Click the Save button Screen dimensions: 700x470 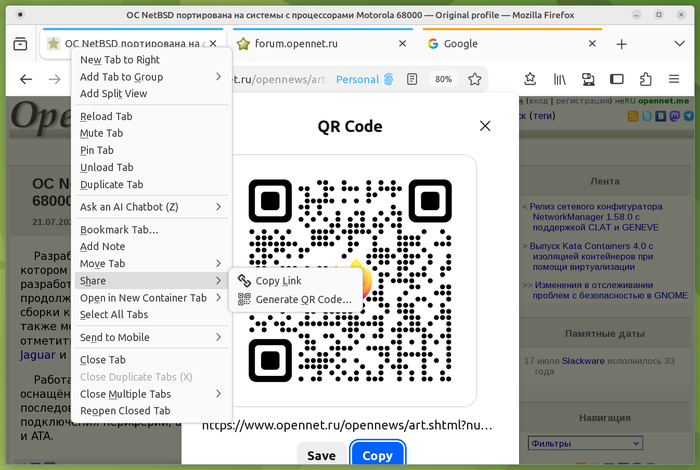click(321, 455)
